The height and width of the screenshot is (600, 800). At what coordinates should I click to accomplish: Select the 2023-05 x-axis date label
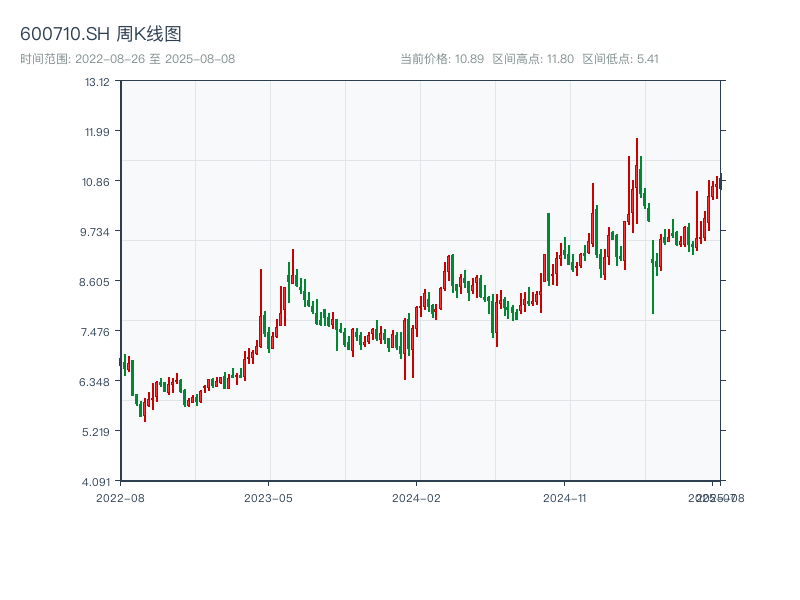point(268,497)
